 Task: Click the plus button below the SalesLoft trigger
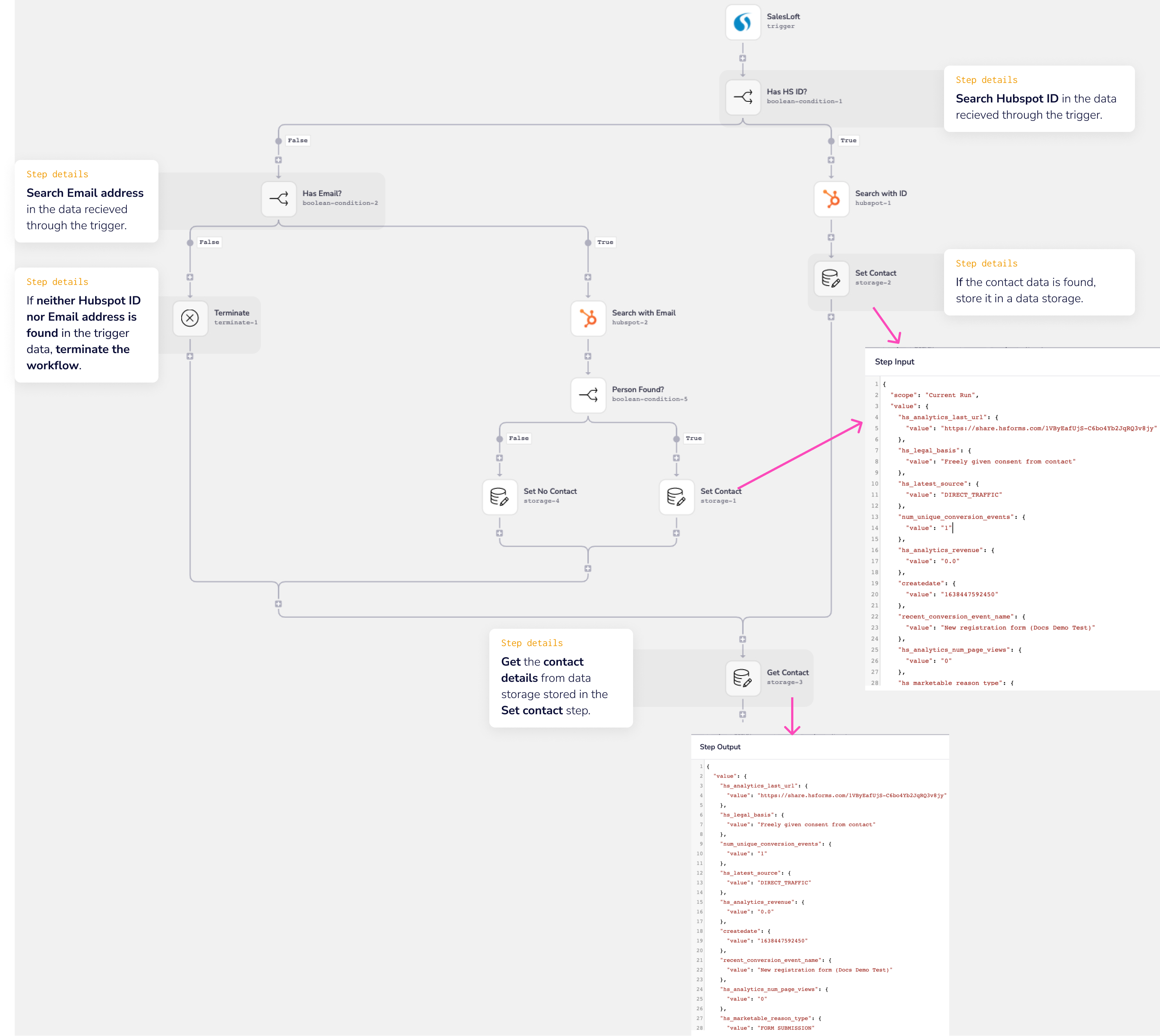point(743,58)
